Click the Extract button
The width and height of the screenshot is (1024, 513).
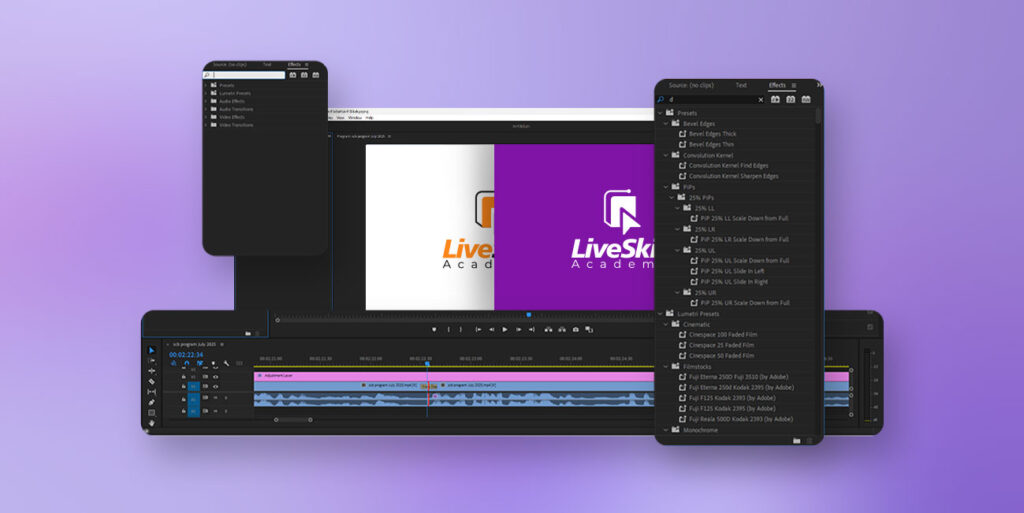(562, 330)
